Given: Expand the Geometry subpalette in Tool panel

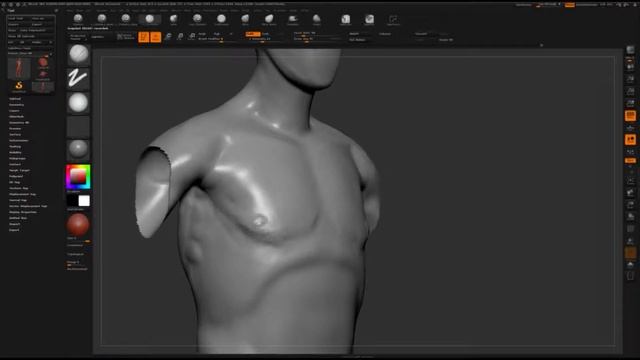Looking at the screenshot, I should [x=17, y=104].
